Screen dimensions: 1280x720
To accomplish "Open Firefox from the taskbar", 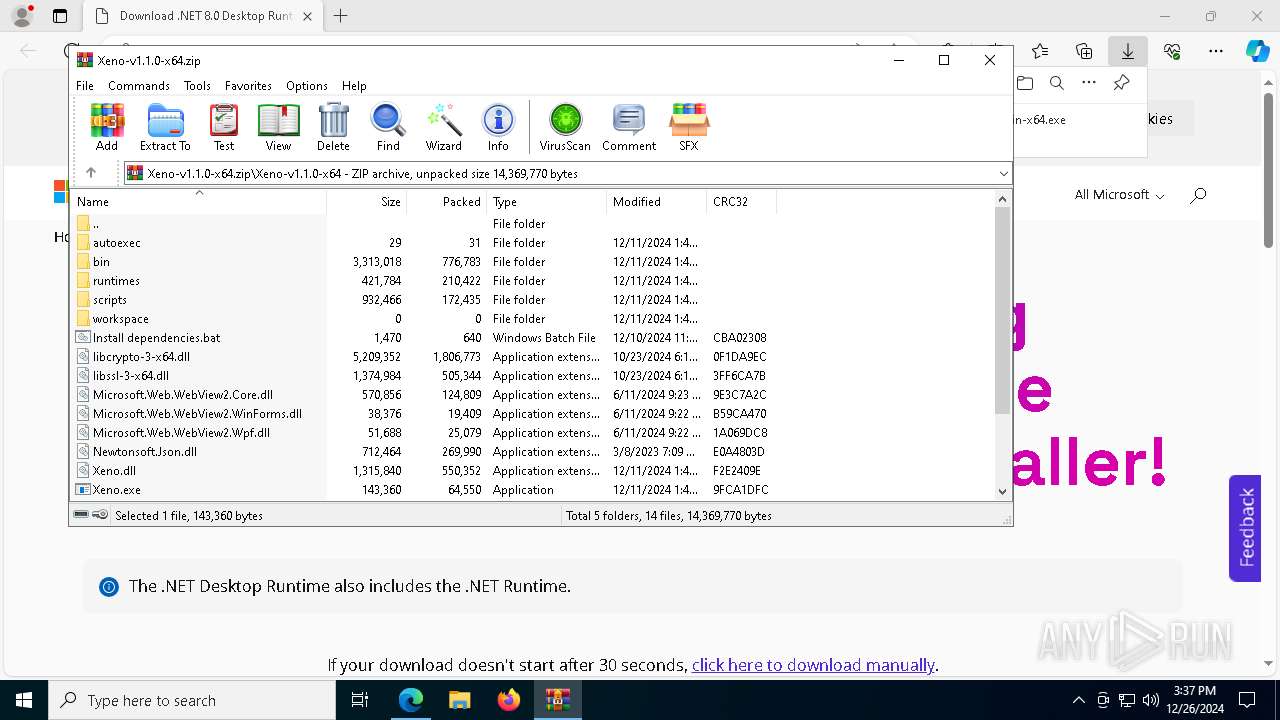I will pos(509,700).
